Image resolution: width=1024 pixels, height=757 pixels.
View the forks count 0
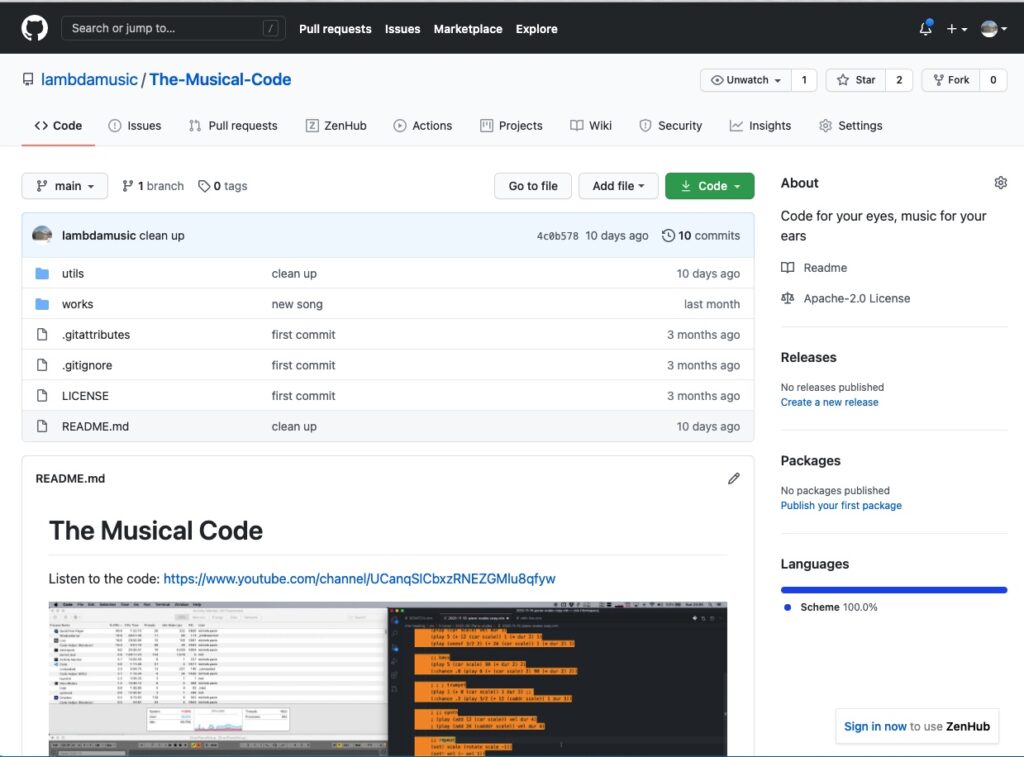(x=993, y=80)
